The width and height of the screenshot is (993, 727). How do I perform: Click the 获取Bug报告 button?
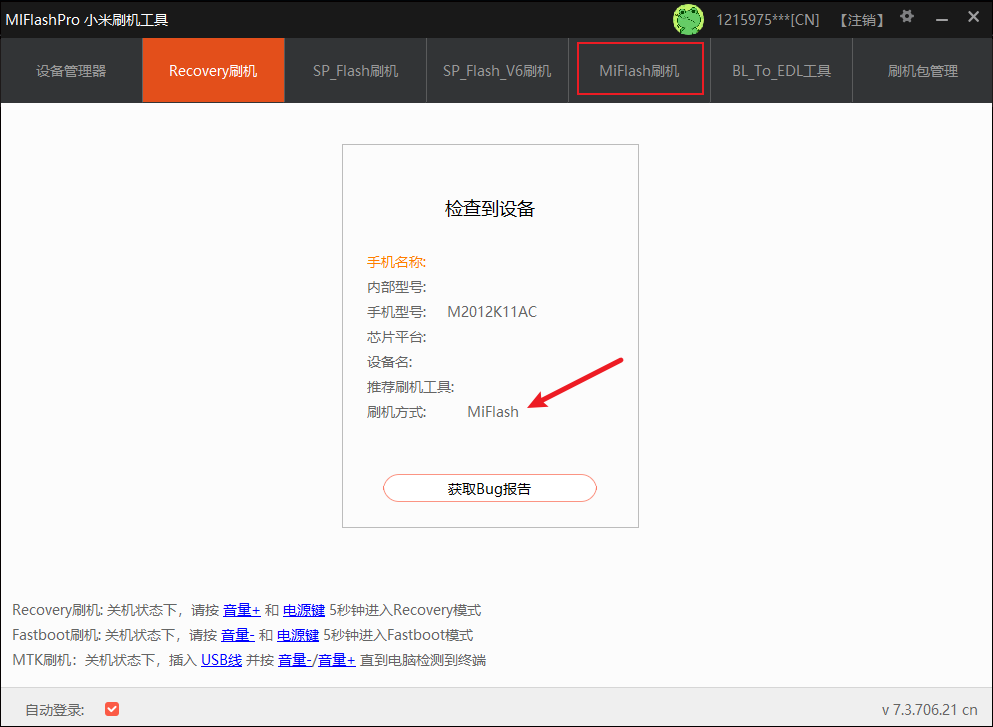pos(490,488)
